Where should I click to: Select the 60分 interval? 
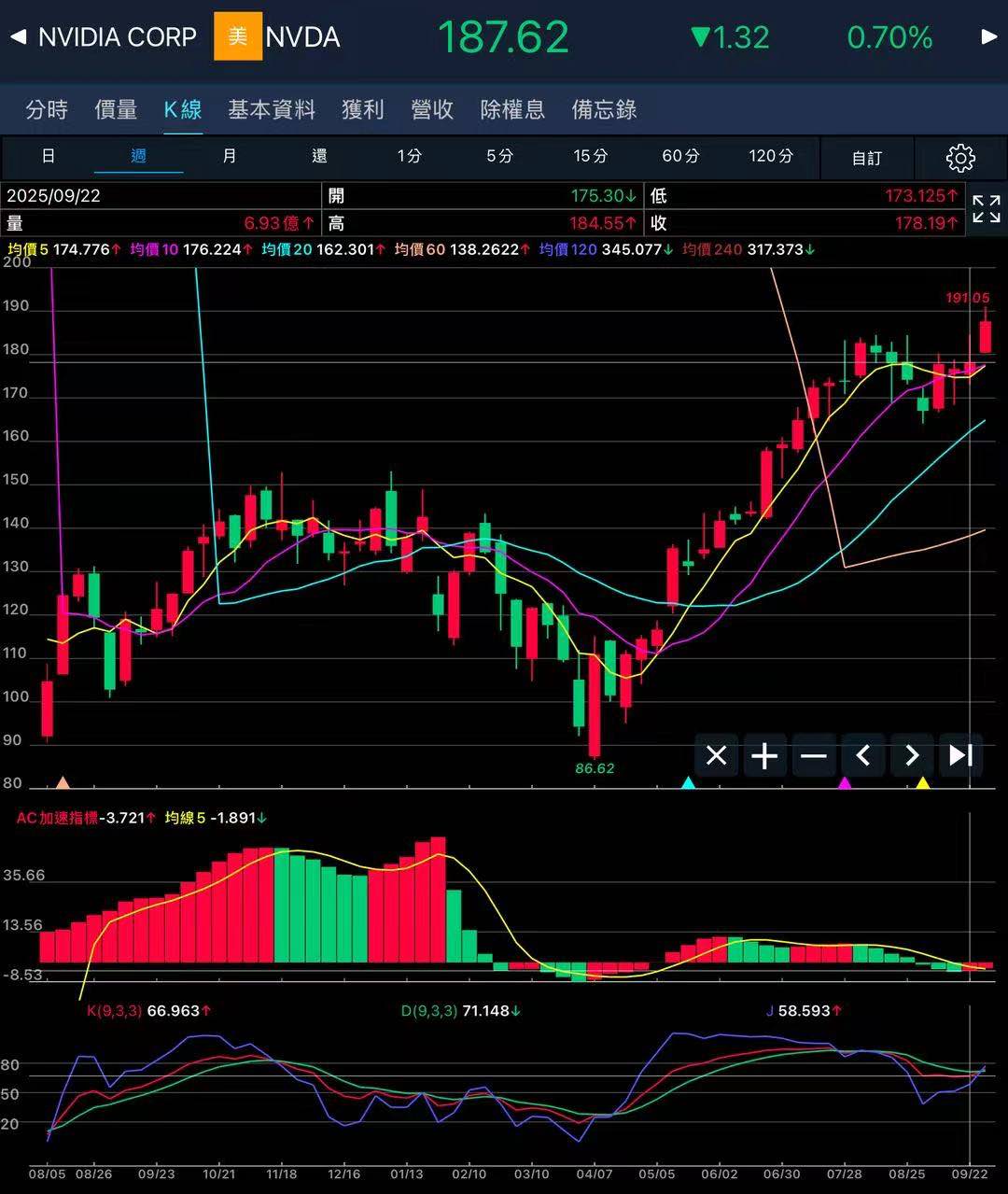pos(680,156)
